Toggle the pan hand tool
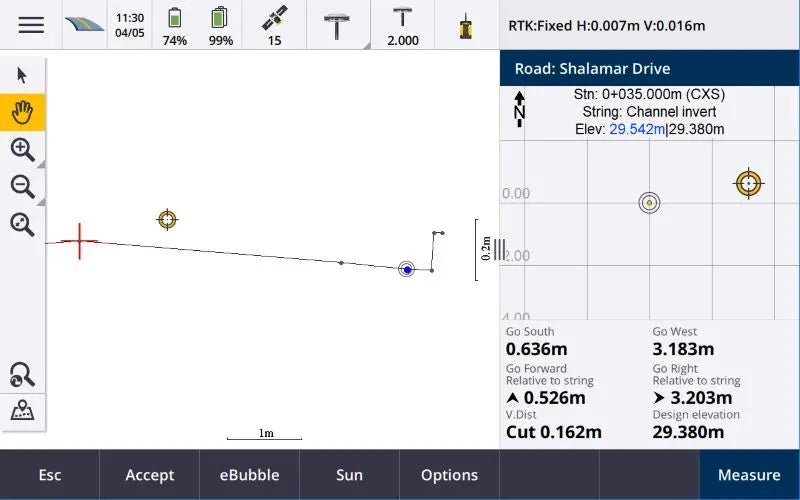 [22, 112]
